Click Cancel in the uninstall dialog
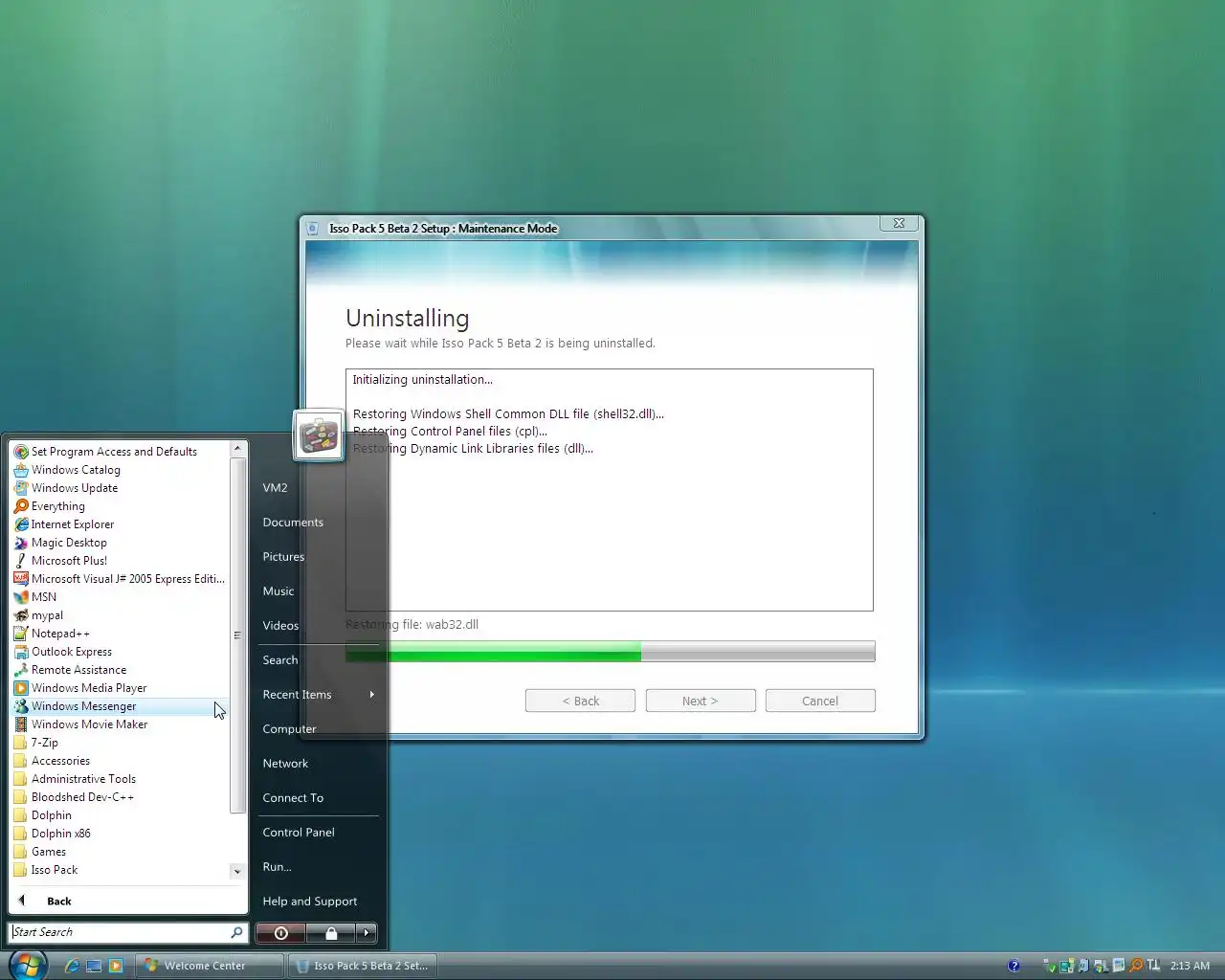Viewport: 1225px width, 980px height. coord(820,701)
